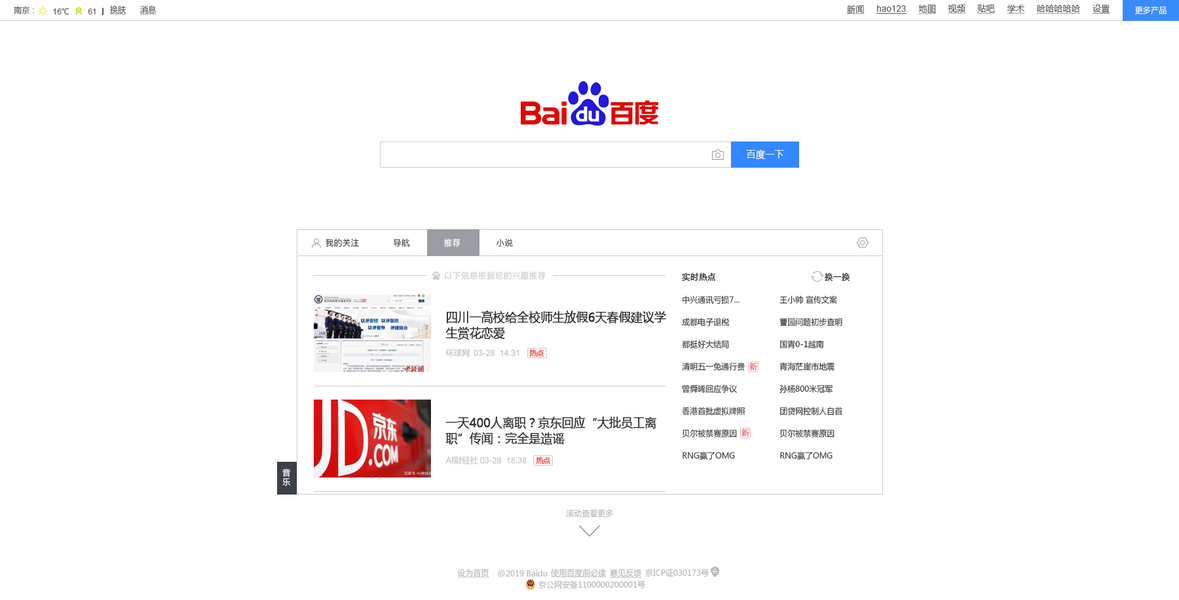Click the 百度一下 search button
1179x600 pixels.
click(x=765, y=154)
